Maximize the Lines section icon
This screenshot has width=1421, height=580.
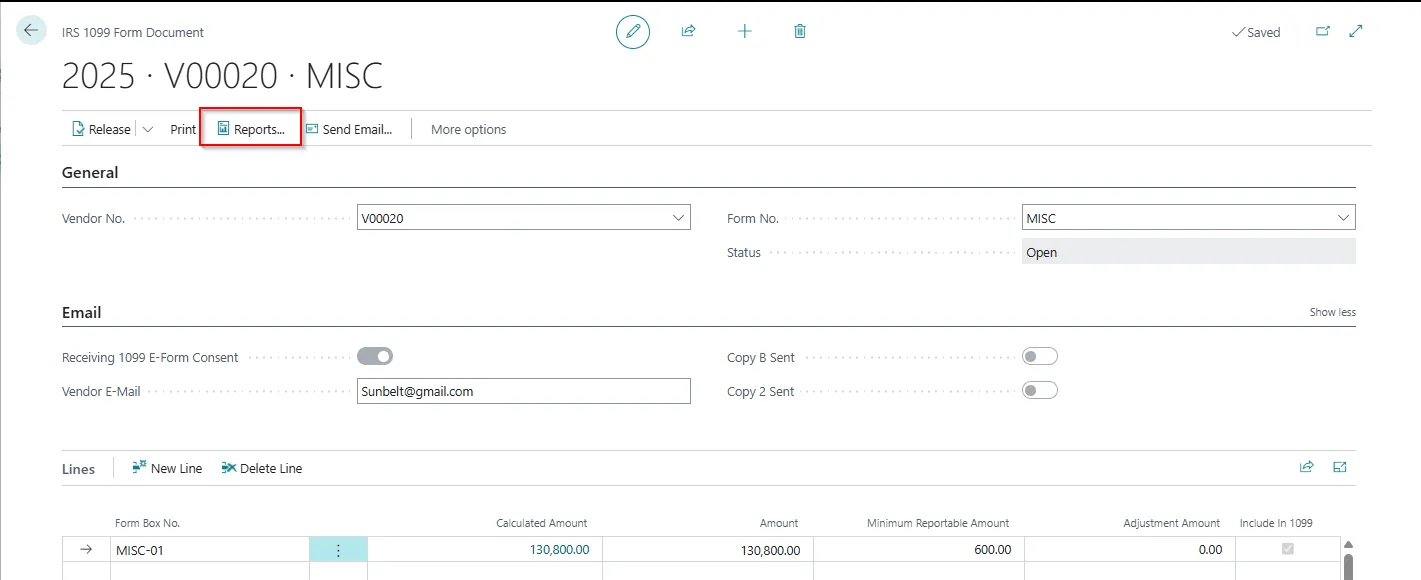click(x=1340, y=467)
